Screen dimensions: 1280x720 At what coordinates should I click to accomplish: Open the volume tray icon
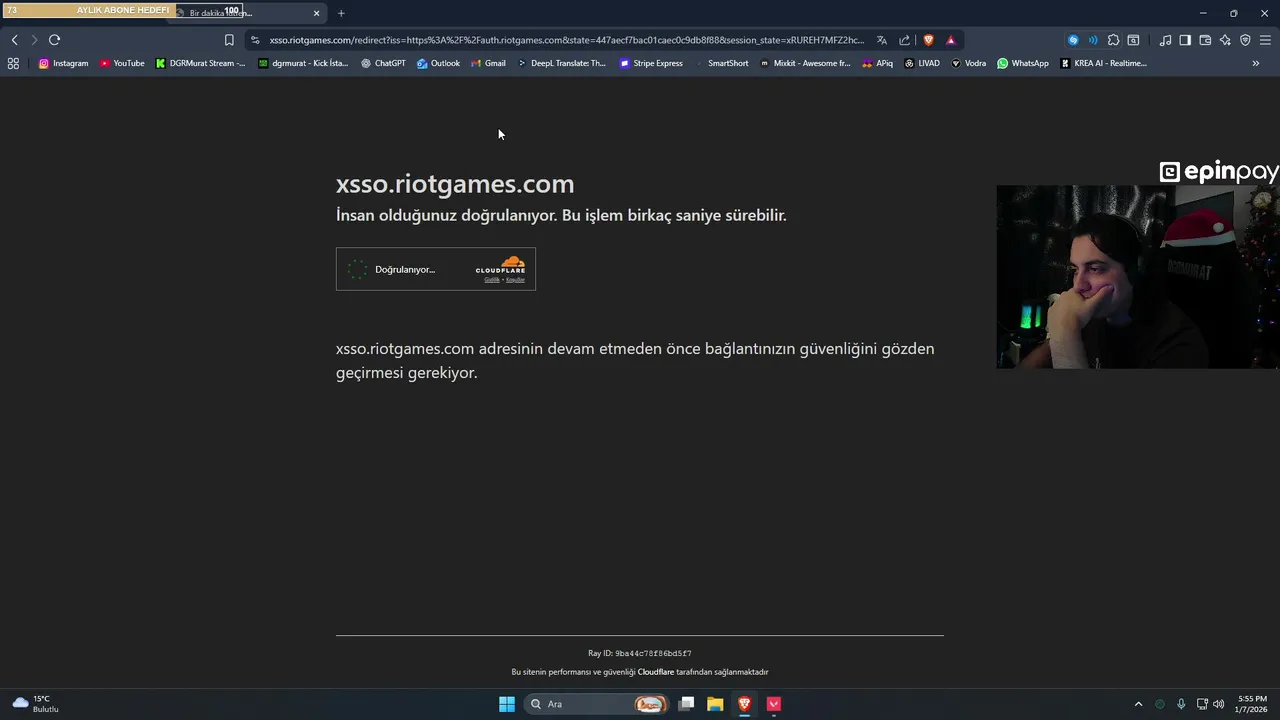click(1218, 704)
